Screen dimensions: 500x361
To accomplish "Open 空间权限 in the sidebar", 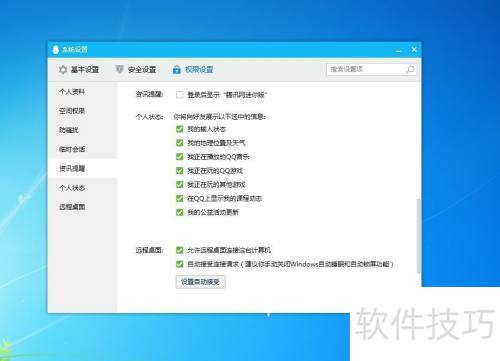I will (72, 111).
